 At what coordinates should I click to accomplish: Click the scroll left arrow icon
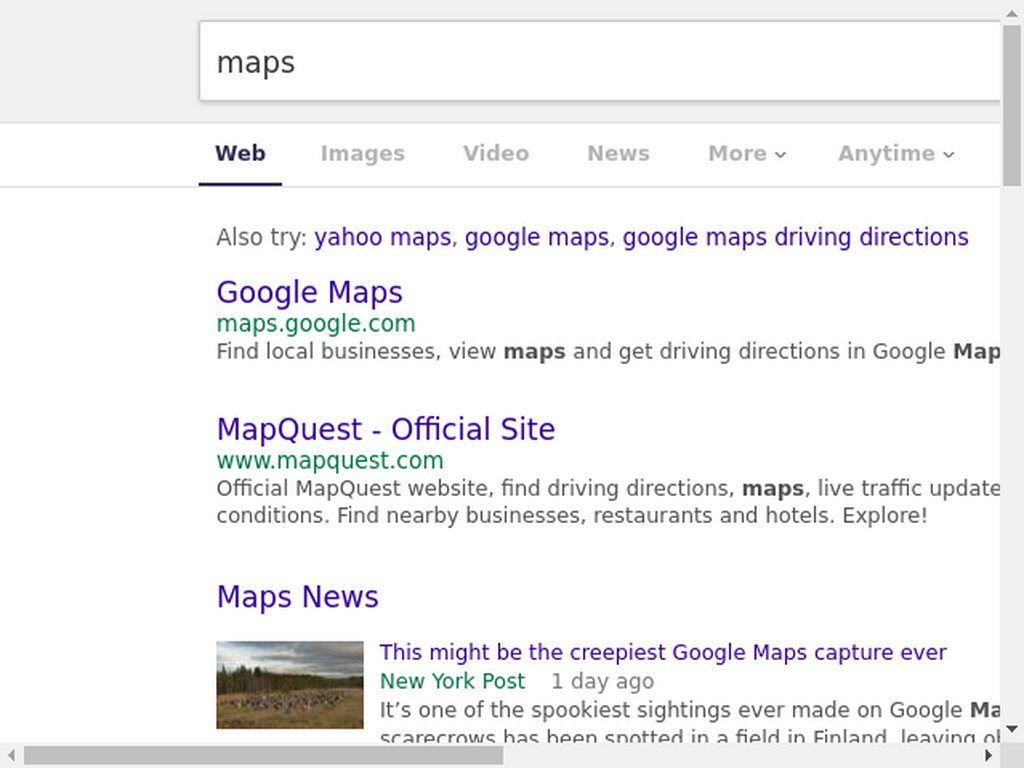12,756
